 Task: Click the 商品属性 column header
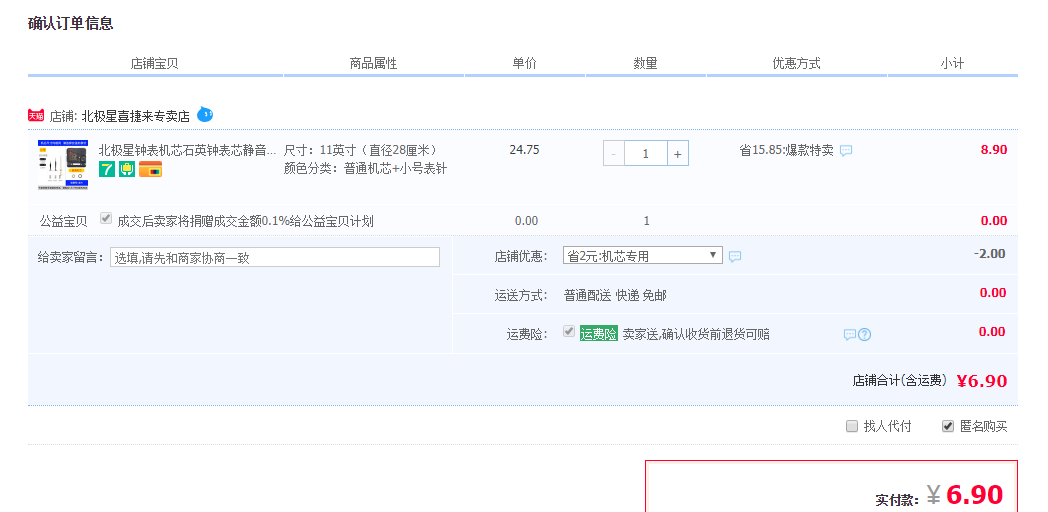click(x=374, y=63)
